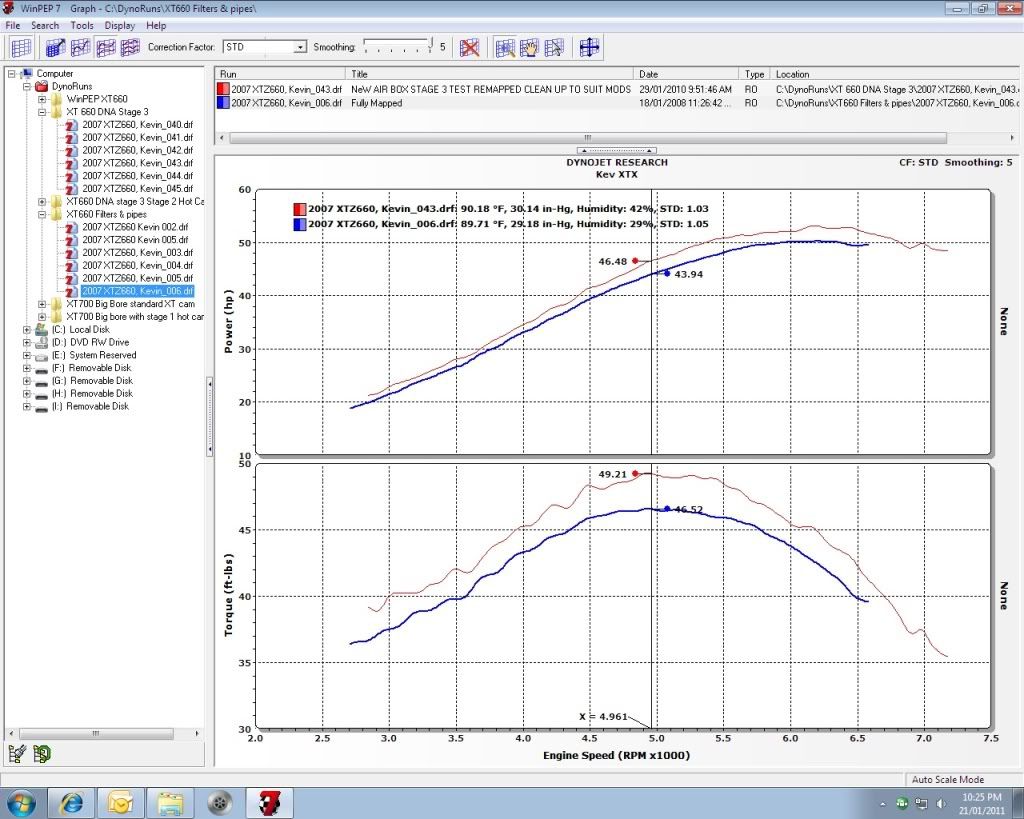
Task: Click the red X clear graph icon
Action: pyautogui.click(x=469, y=47)
